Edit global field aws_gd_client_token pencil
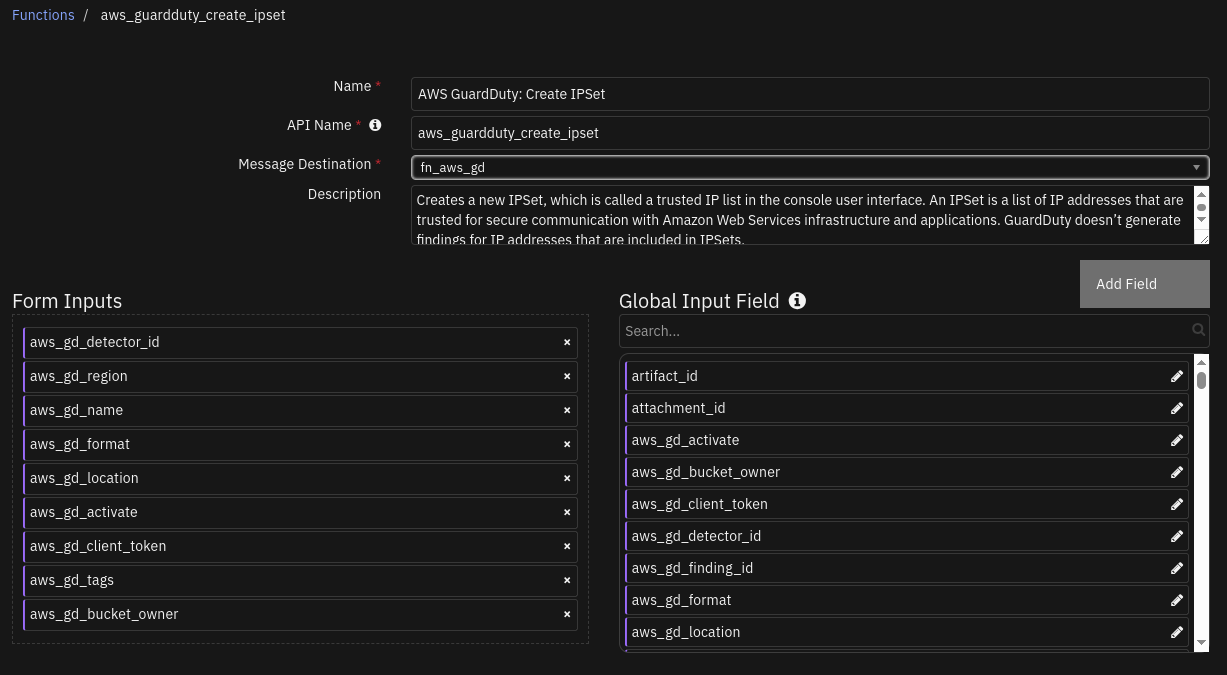Screen dimensions: 1227x675 pyautogui.click(x=1177, y=504)
